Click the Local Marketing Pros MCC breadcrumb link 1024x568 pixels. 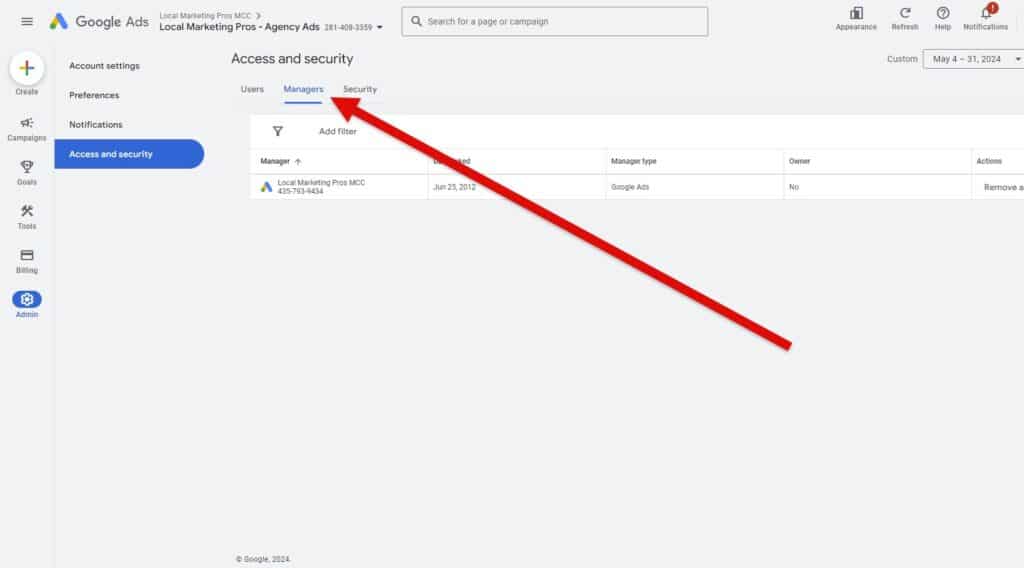click(x=205, y=16)
